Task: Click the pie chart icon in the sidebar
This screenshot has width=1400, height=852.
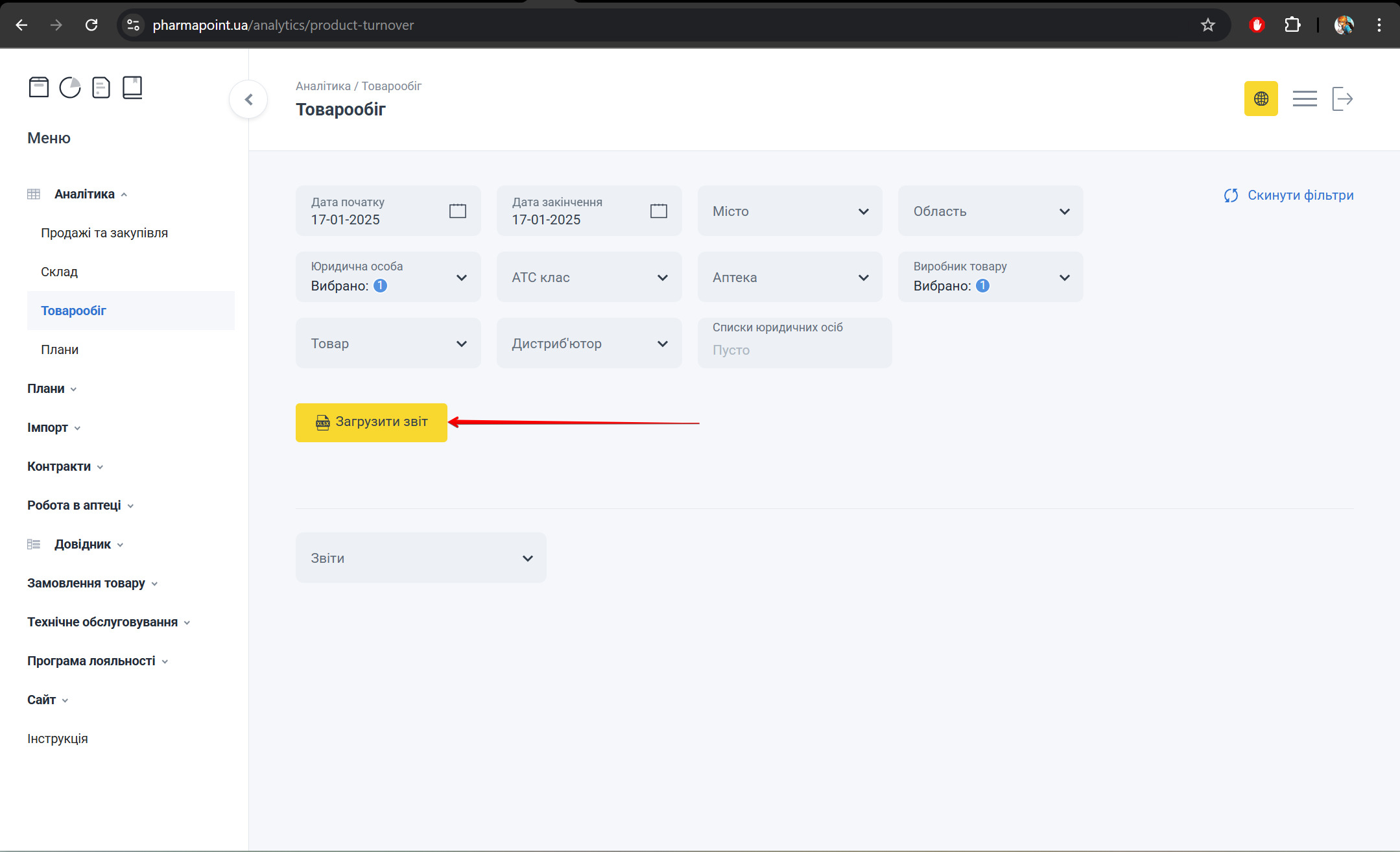Action: [70, 87]
